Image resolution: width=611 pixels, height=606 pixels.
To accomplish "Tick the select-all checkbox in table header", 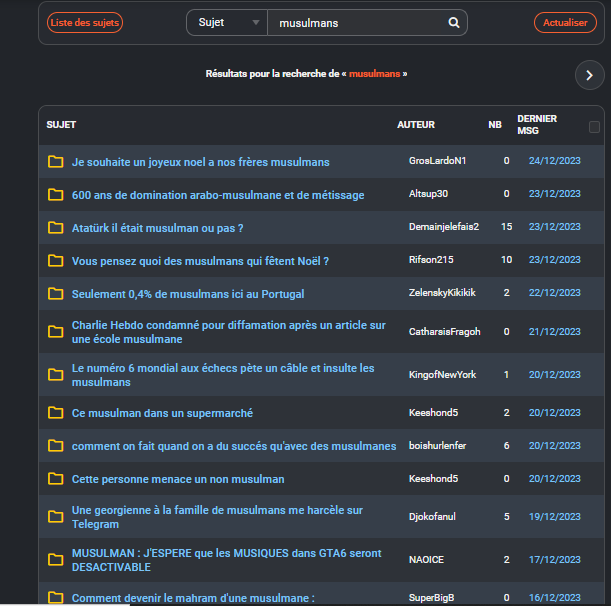I will tap(594, 127).
